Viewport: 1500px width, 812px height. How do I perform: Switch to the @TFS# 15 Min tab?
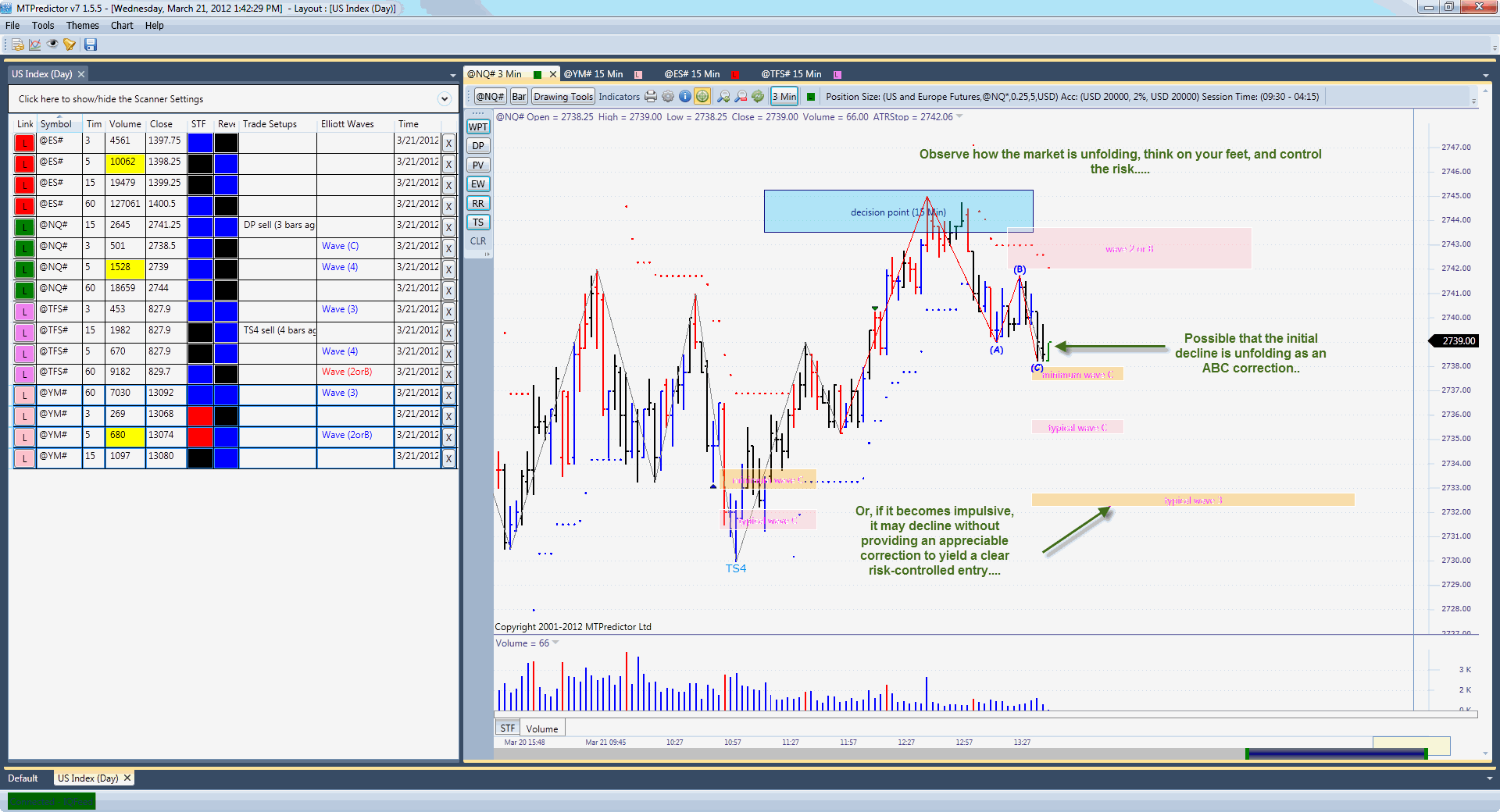point(791,74)
